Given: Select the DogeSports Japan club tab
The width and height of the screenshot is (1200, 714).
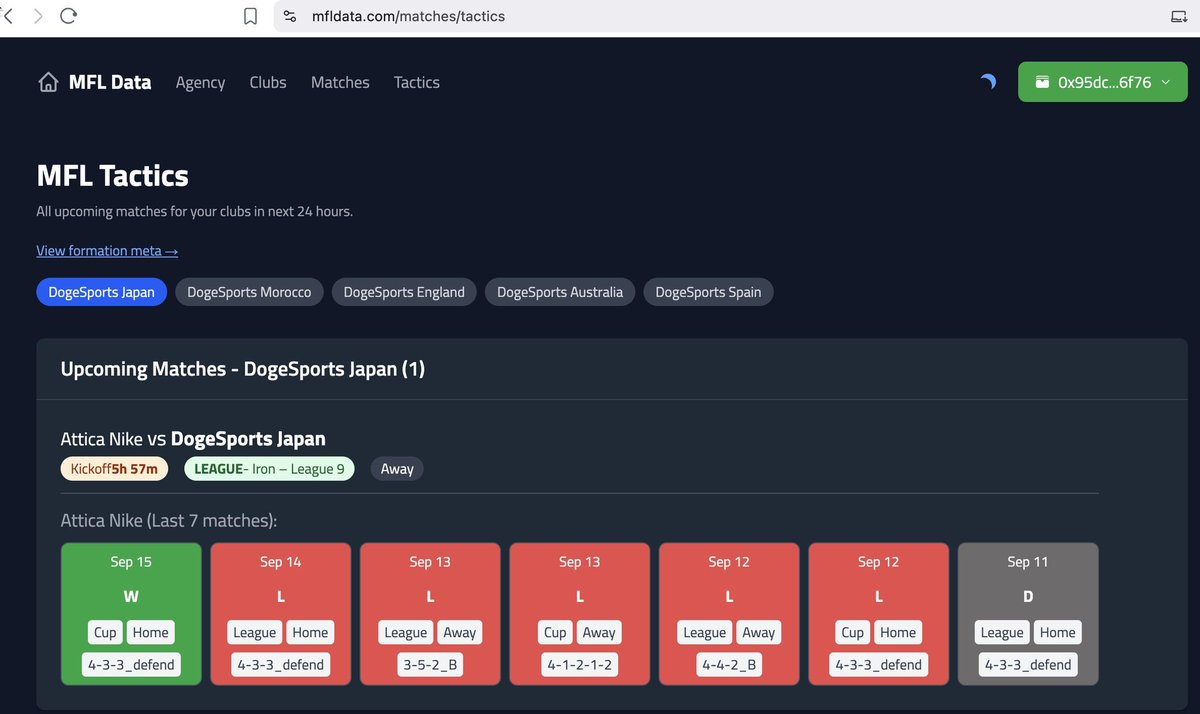Looking at the screenshot, I should 102,292.
